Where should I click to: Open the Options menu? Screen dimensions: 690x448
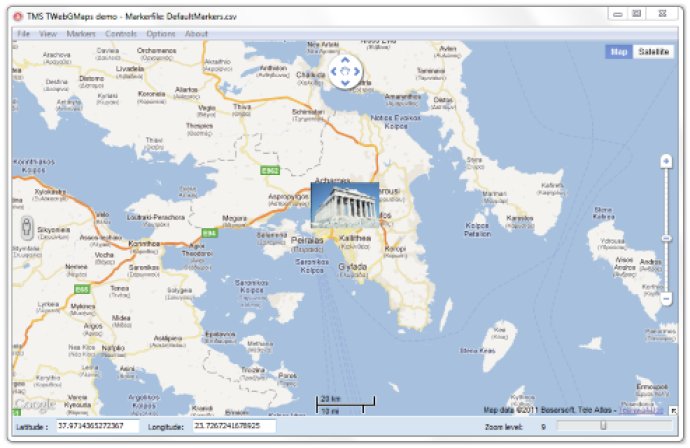161,34
